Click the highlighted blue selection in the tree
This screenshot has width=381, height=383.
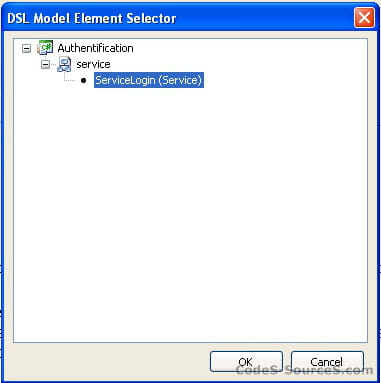(x=149, y=80)
